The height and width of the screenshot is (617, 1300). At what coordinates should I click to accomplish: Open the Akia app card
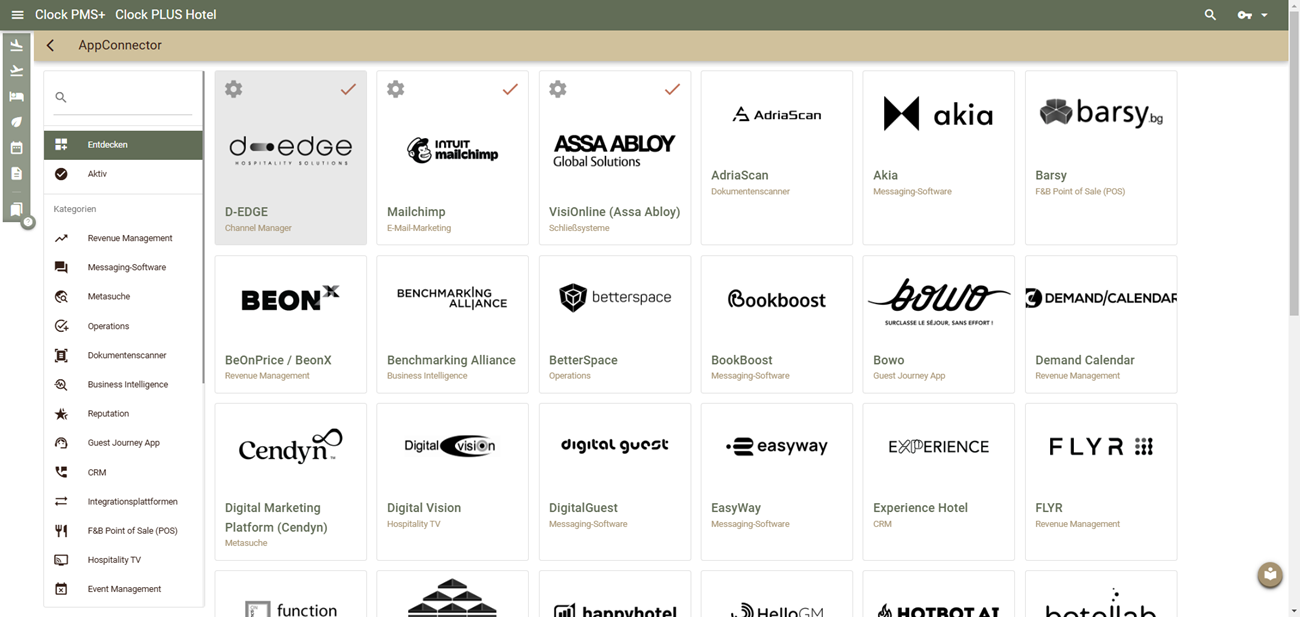pyautogui.click(x=939, y=157)
